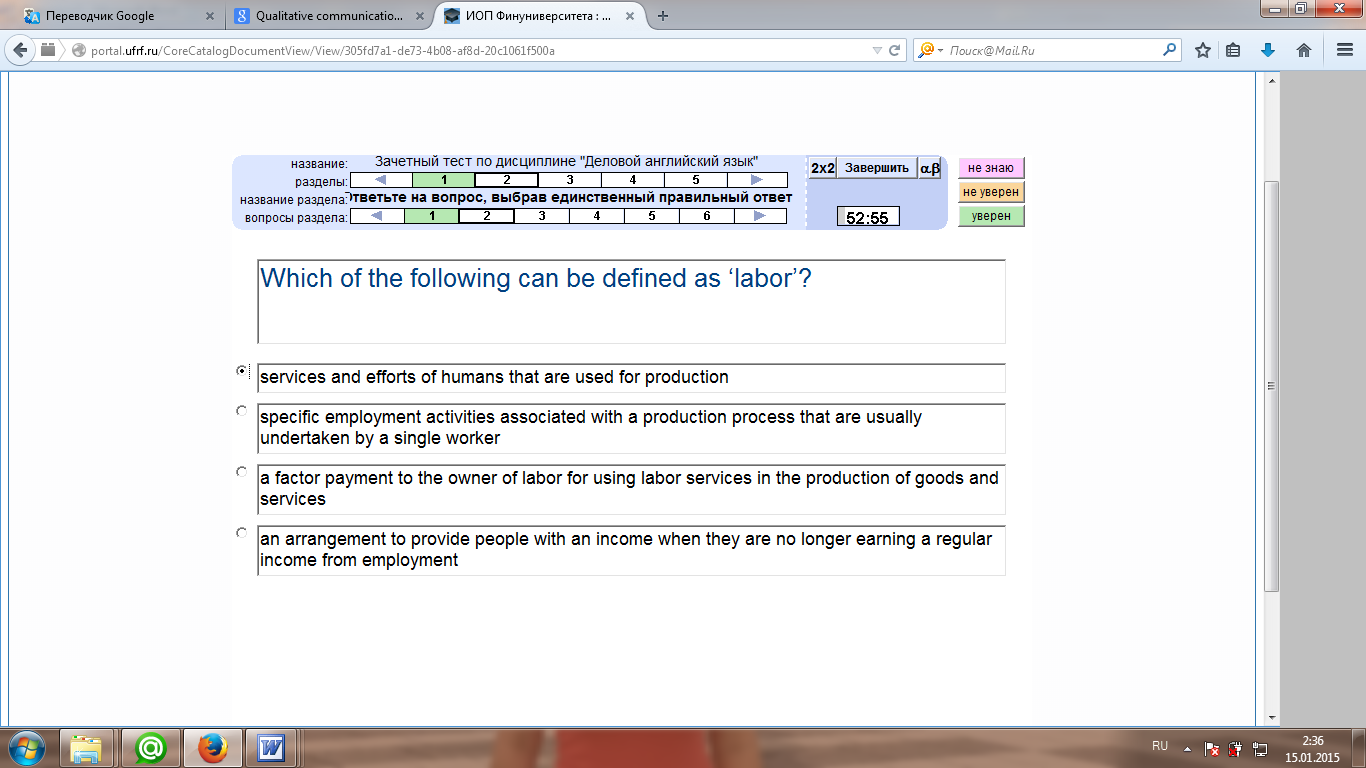This screenshot has height=768, width=1366.
Task: Click the scrollbar down arrow
Action: coord(1272,718)
